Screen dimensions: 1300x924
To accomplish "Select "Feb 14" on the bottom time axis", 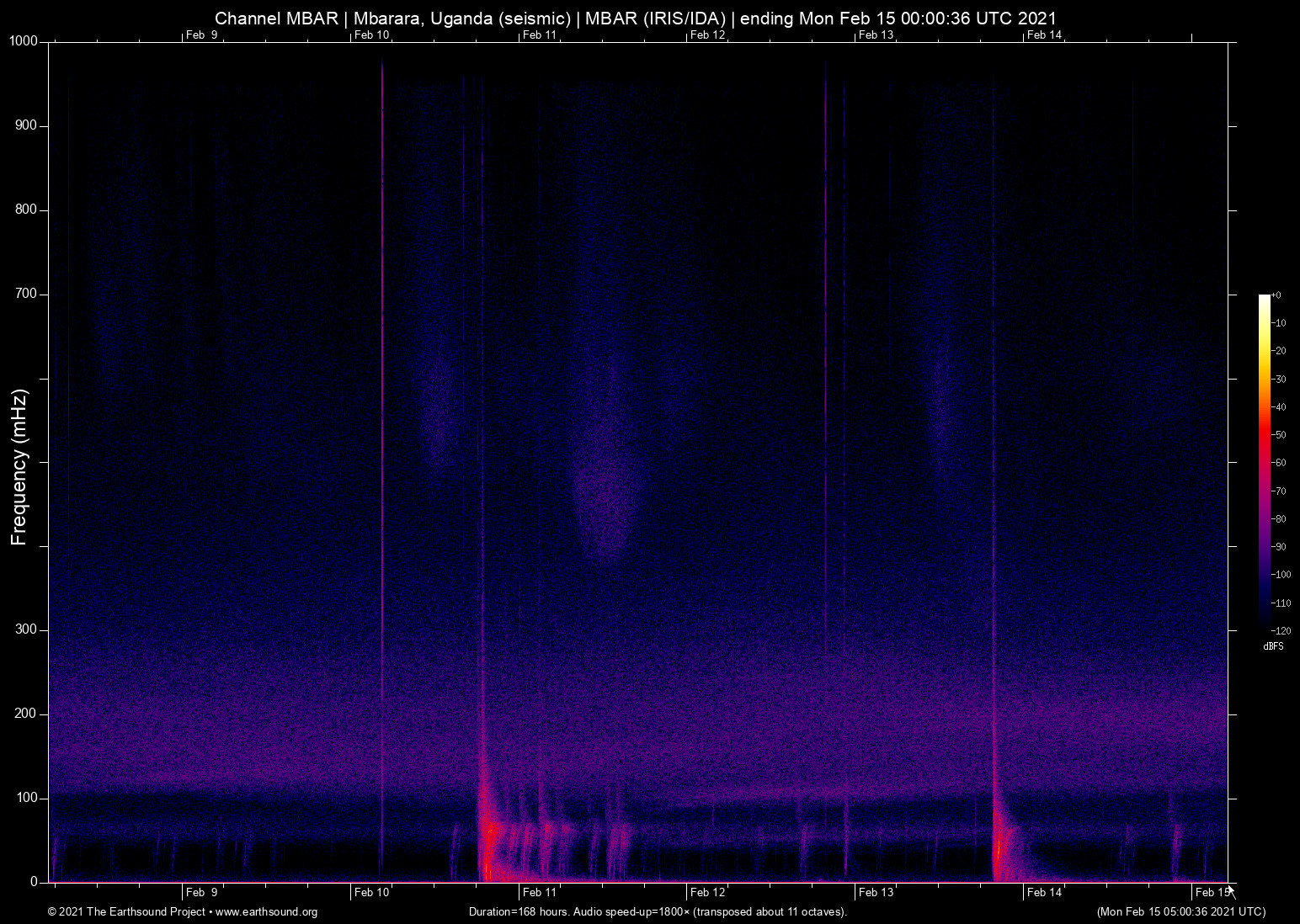I will 1045,892.
